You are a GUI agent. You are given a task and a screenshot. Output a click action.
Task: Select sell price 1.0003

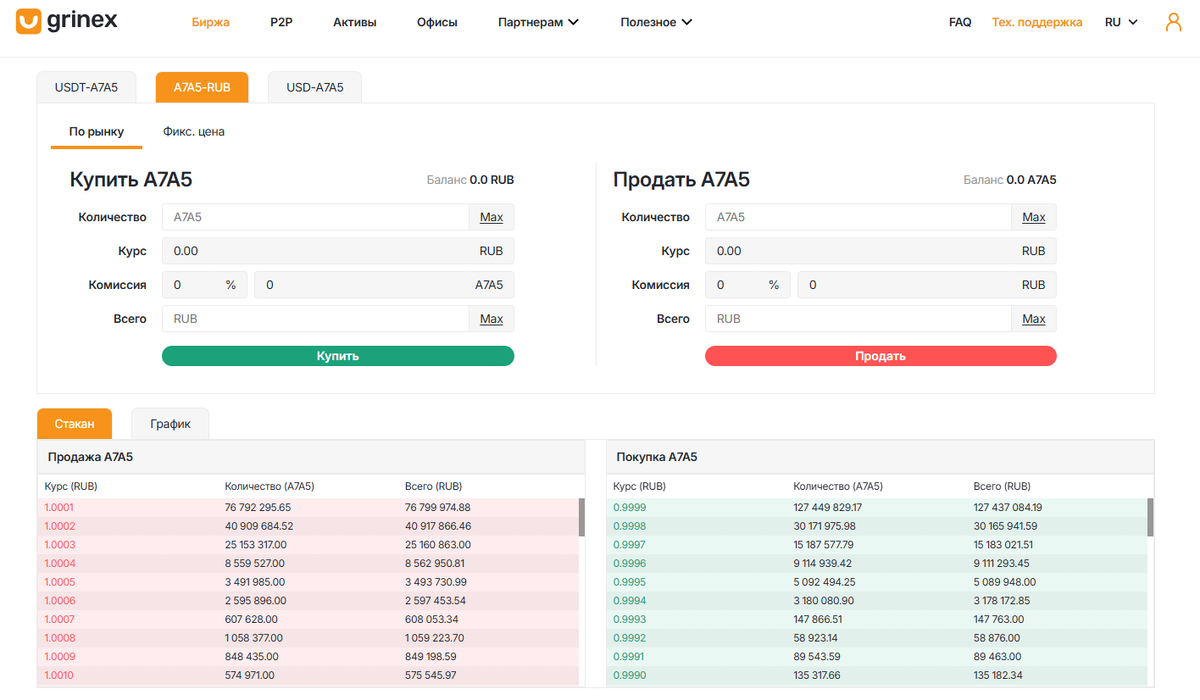pos(60,545)
